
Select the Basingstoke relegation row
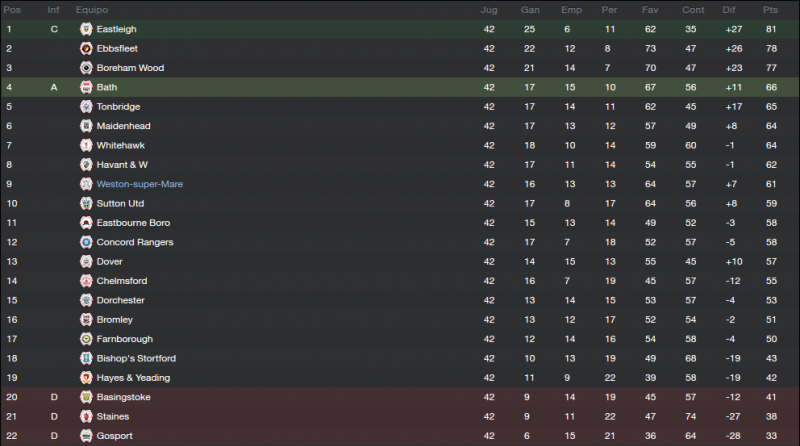point(400,397)
